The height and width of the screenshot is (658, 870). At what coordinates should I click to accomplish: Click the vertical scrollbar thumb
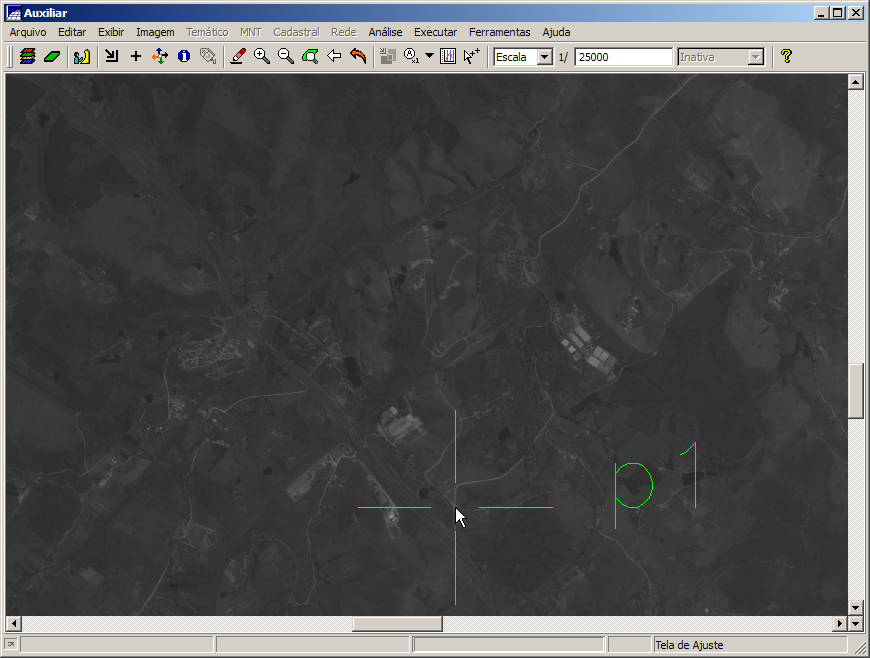point(856,390)
